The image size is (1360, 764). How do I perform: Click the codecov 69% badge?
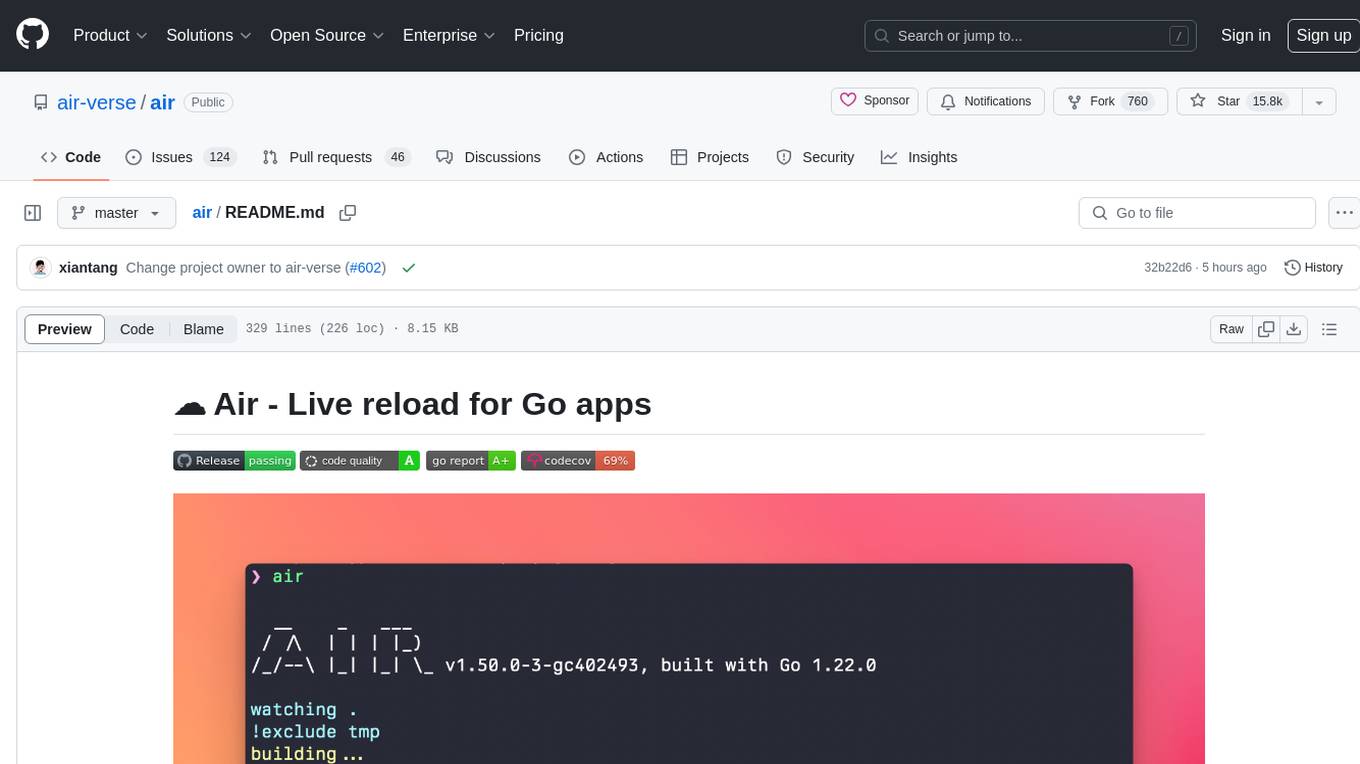click(578, 461)
